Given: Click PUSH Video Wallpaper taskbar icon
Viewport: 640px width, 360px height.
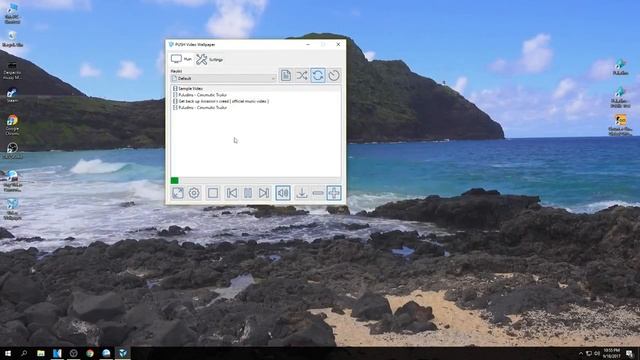Looking at the screenshot, I should coord(122,353).
